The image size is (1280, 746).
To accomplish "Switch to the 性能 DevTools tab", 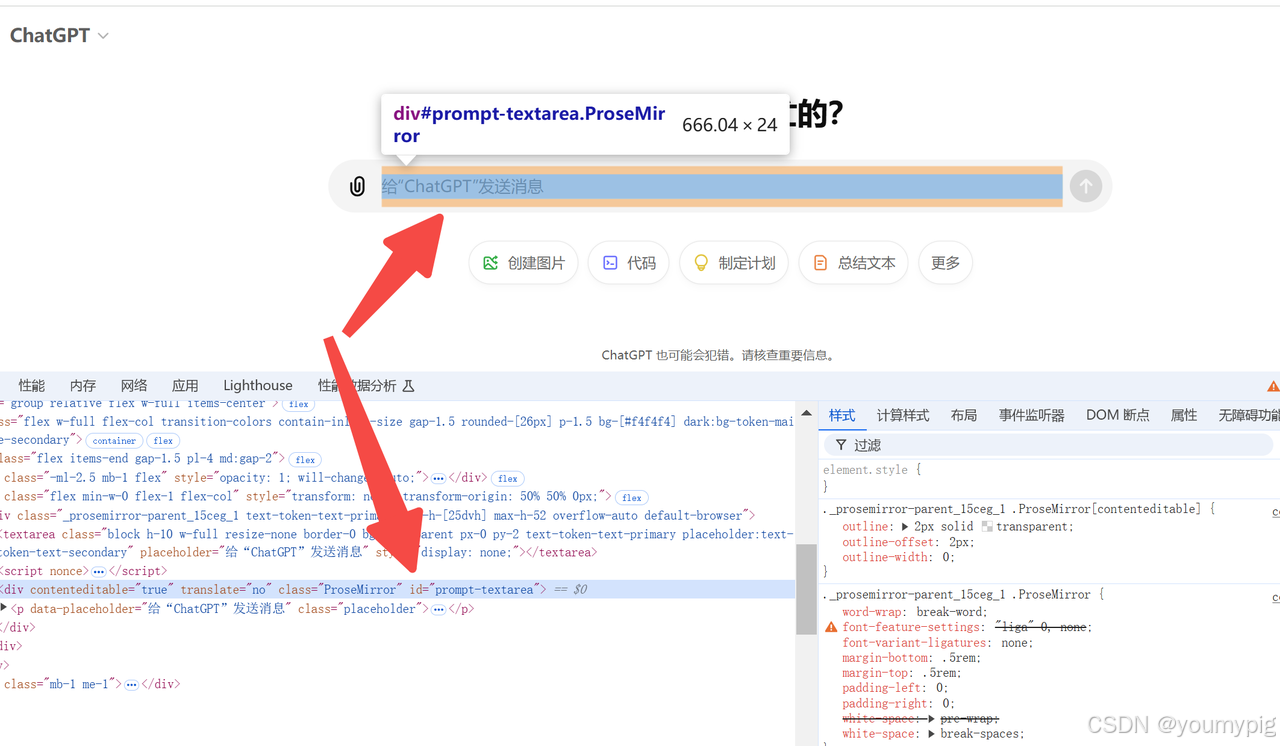I will click(32, 386).
